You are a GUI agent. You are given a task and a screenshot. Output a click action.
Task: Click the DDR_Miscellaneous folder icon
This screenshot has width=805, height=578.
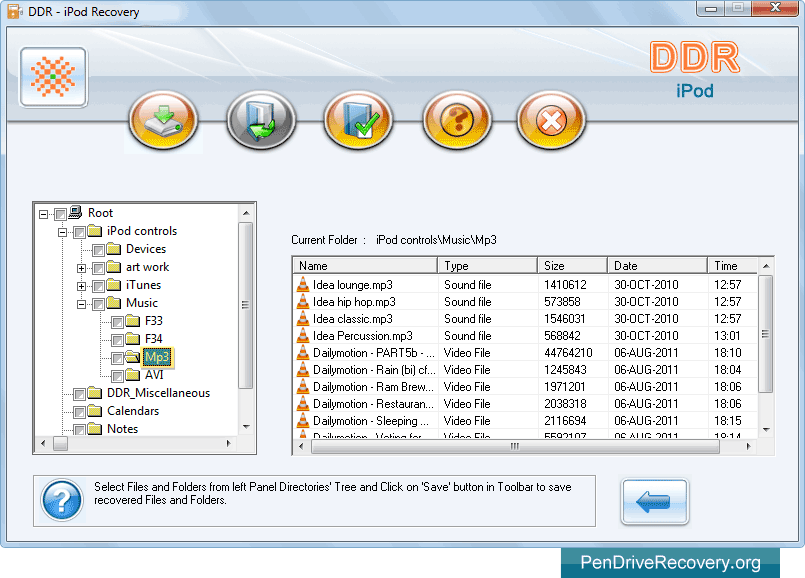[x=94, y=393]
